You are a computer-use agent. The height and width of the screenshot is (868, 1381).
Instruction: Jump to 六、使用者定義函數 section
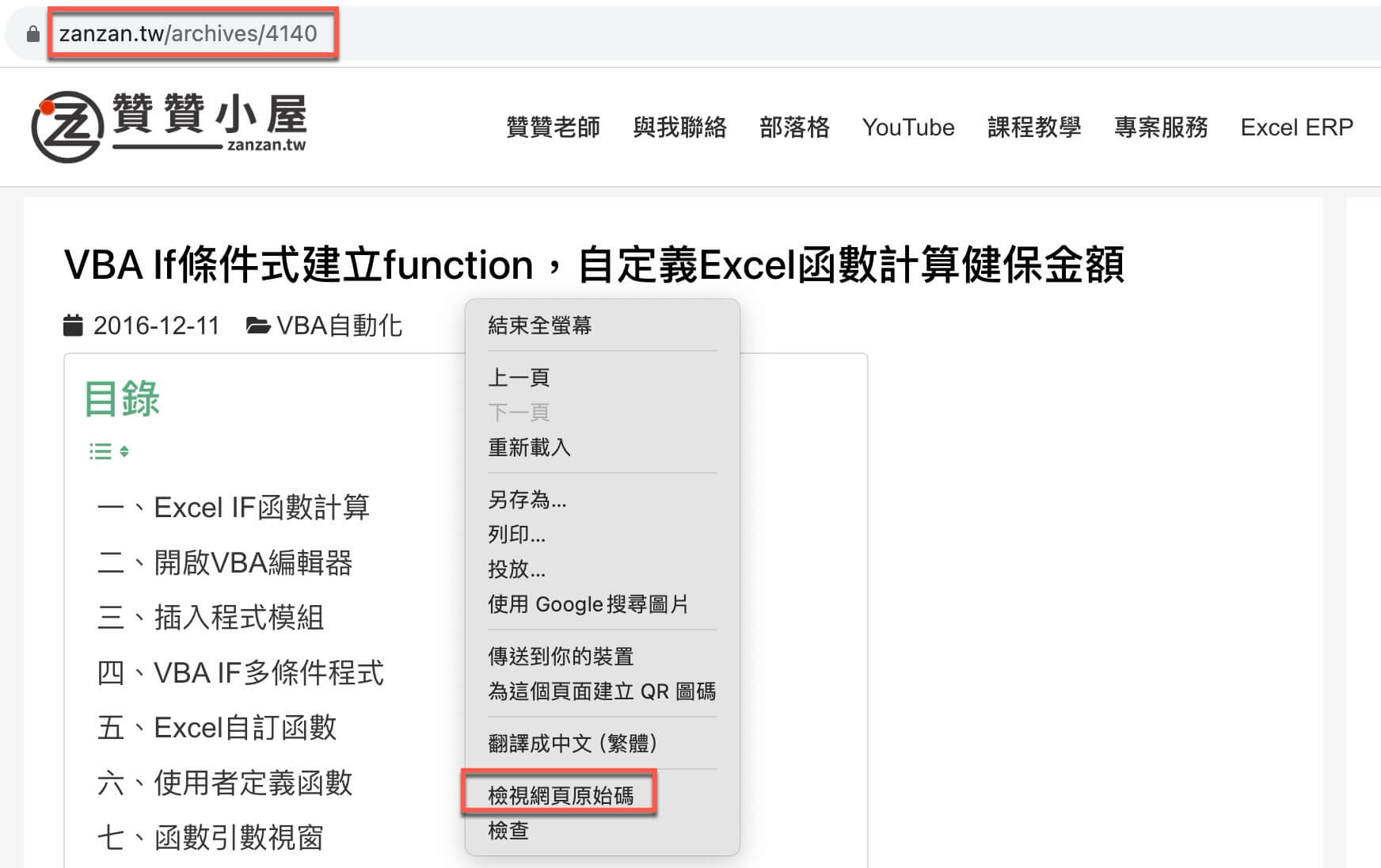(x=225, y=783)
